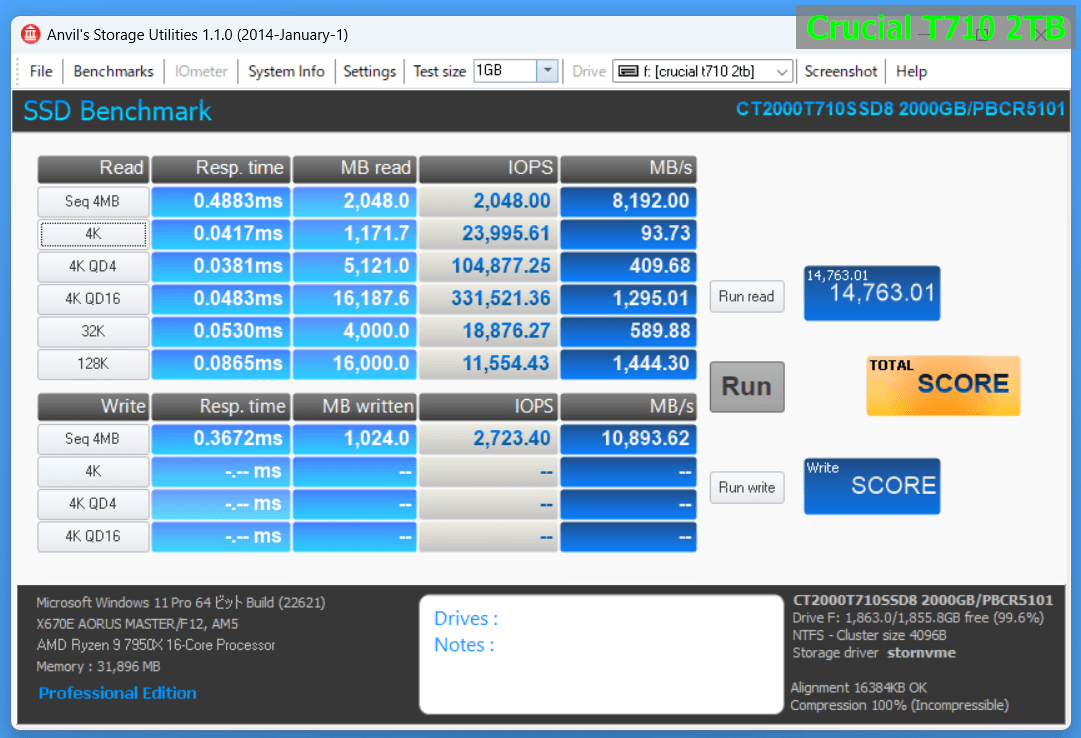This screenshot has height=738, width=1081.
Task: Click the drive icon in Drive selector
Action: point(628,71)
